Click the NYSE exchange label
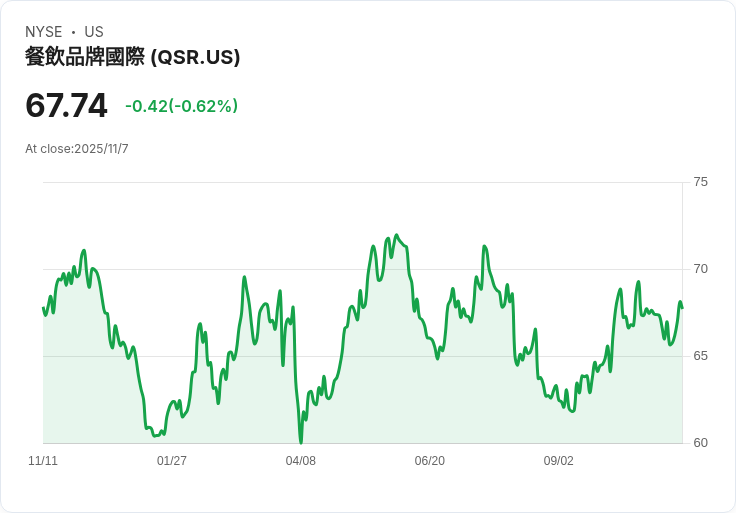This screenshot has width=736, height=513. (44, 32)
